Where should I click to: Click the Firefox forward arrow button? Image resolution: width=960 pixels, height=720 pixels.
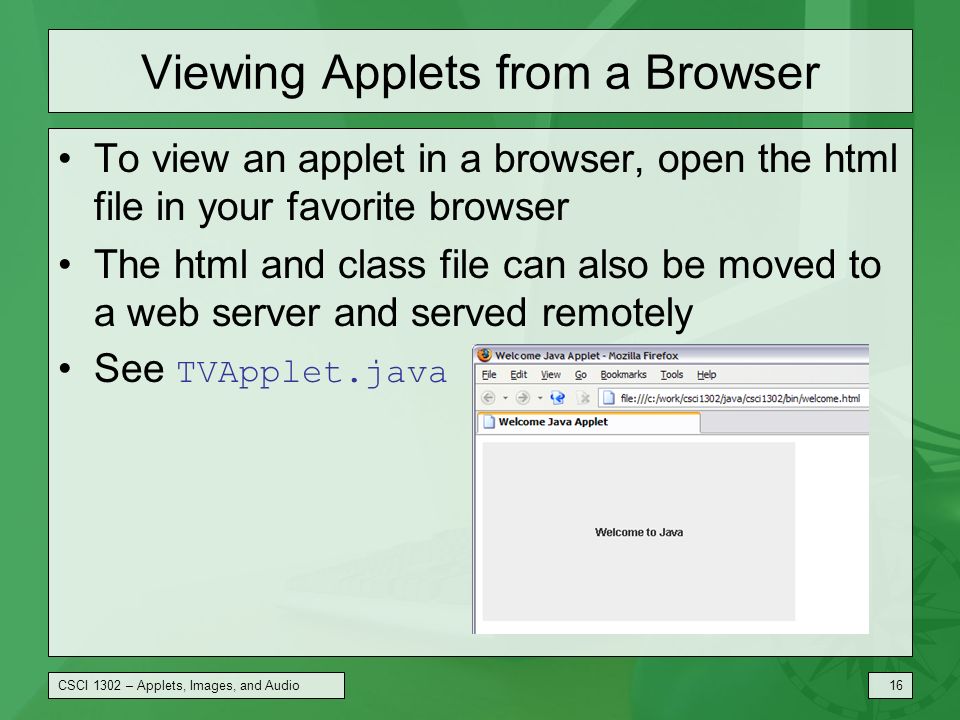coord(522,398)
